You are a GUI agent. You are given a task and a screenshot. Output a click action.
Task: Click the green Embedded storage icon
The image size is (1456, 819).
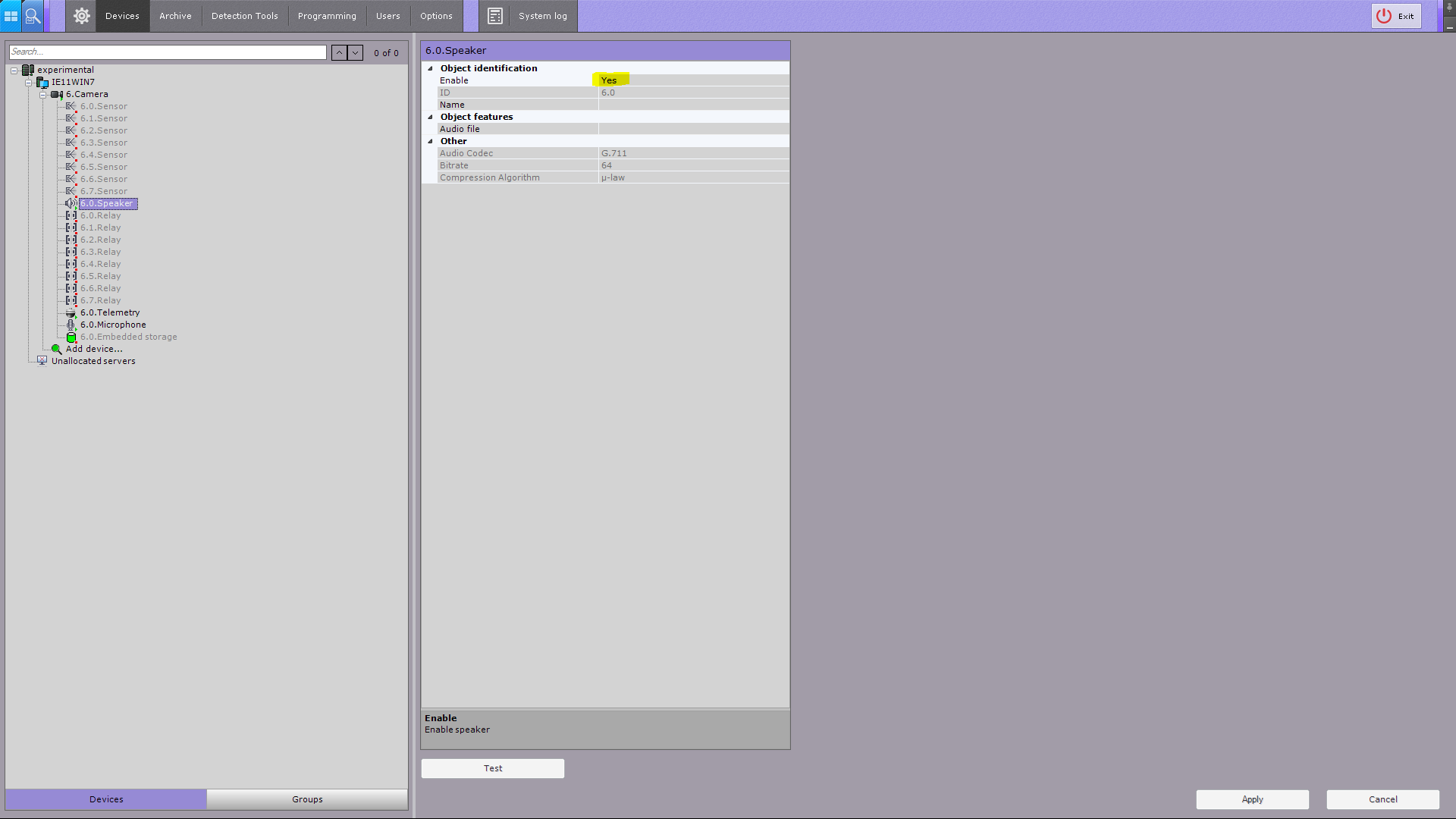pyautogui.click(x=71, y=337)
